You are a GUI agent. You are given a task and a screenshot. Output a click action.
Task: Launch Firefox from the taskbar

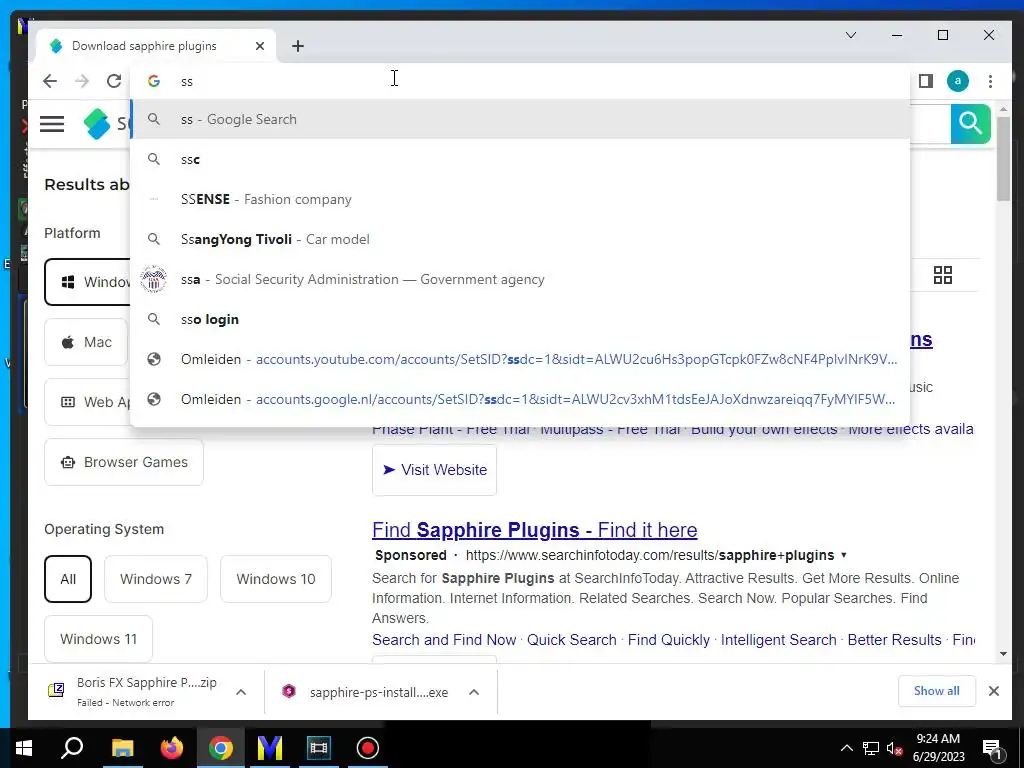point(172,748)
